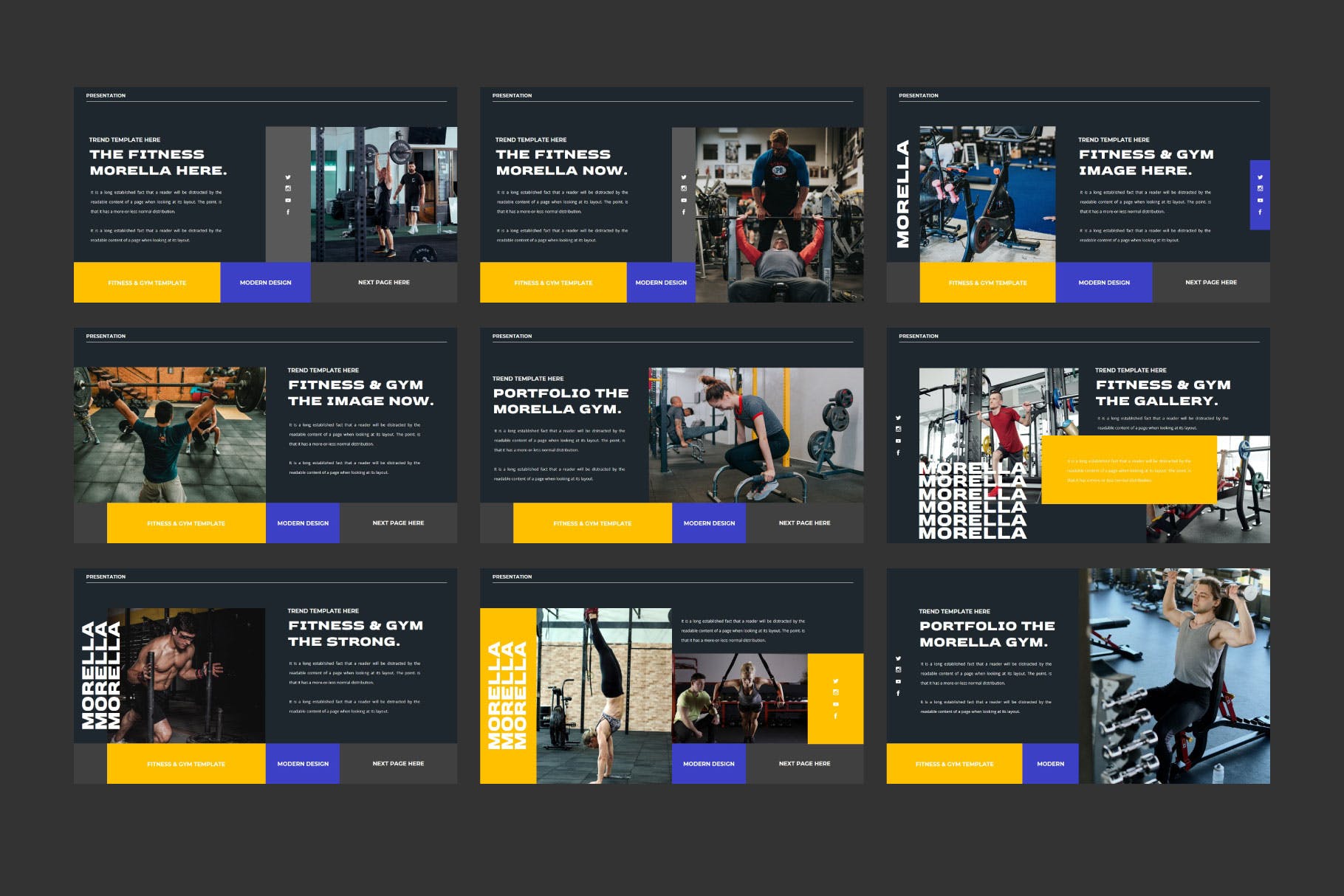Image resolution: width=1344 pixels, height=896 pixels.
Task: Select the woman stretching on bars photo
Action: [756, 435]
